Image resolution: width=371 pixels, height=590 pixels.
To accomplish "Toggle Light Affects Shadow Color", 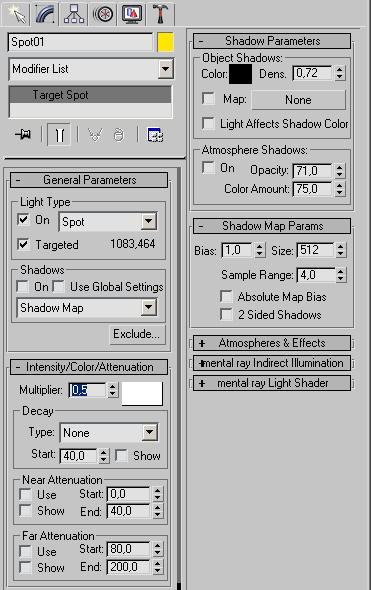I will pos(208,123).
